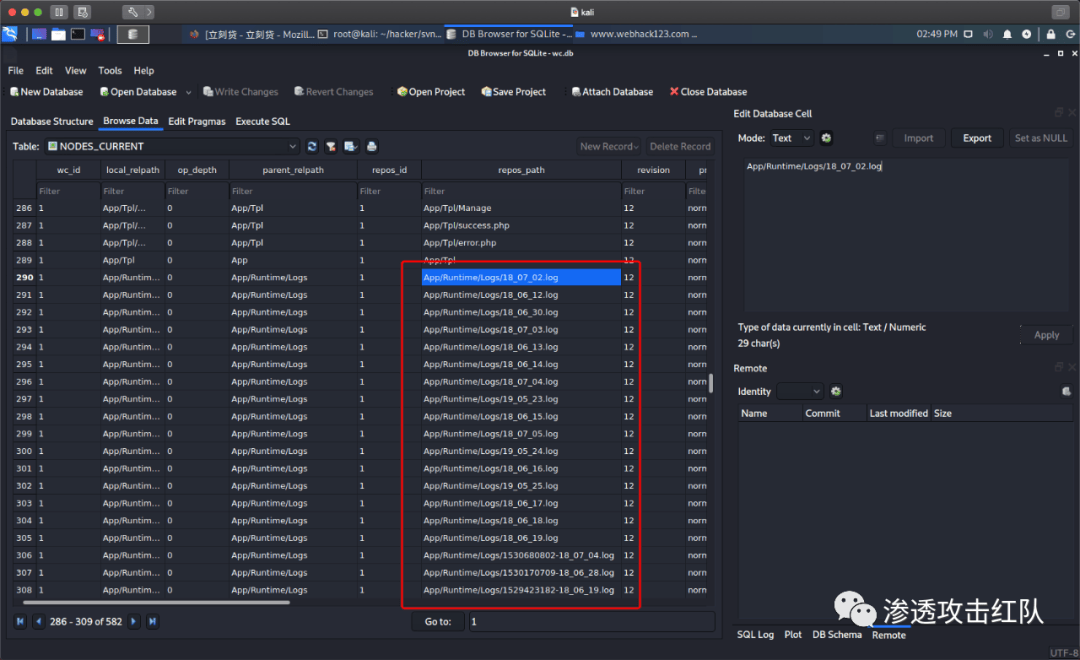Click Attach Database in the toolbar

point(610,92)
